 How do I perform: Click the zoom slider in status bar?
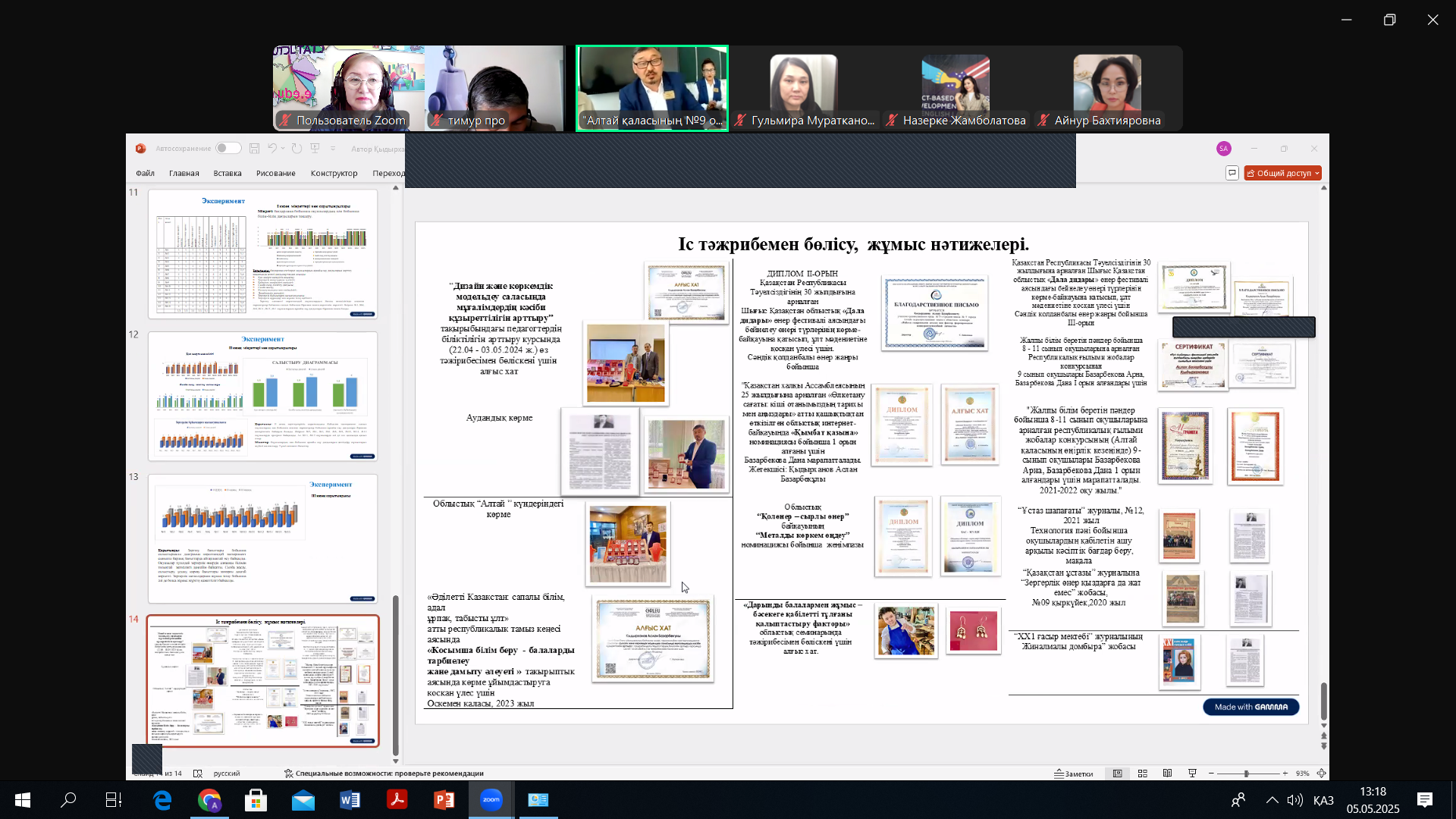1247,773
